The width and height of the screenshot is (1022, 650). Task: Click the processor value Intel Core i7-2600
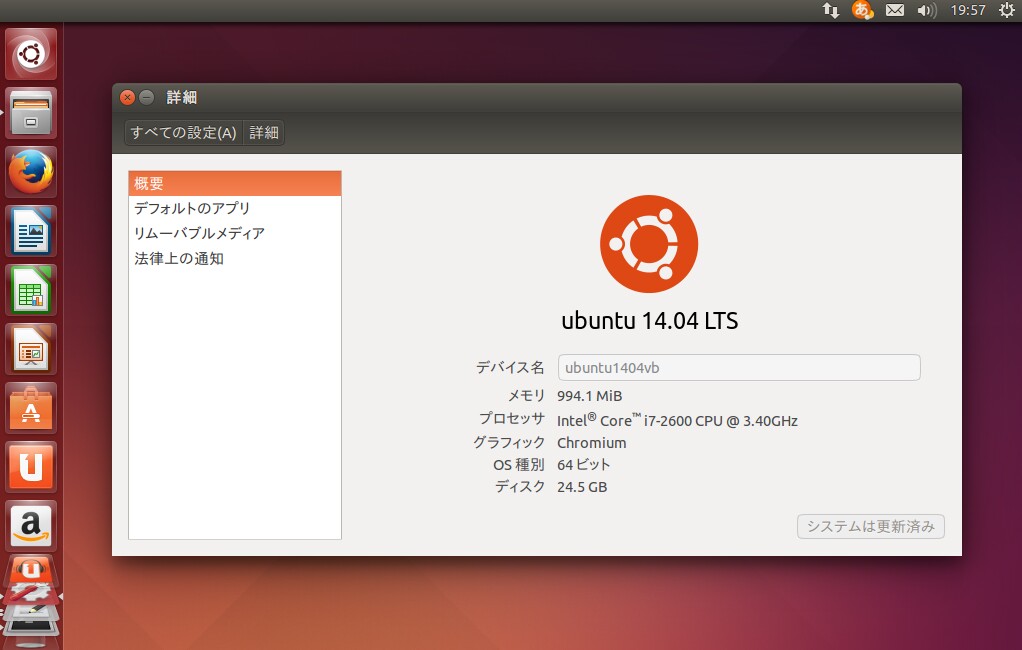coord(677,421)
